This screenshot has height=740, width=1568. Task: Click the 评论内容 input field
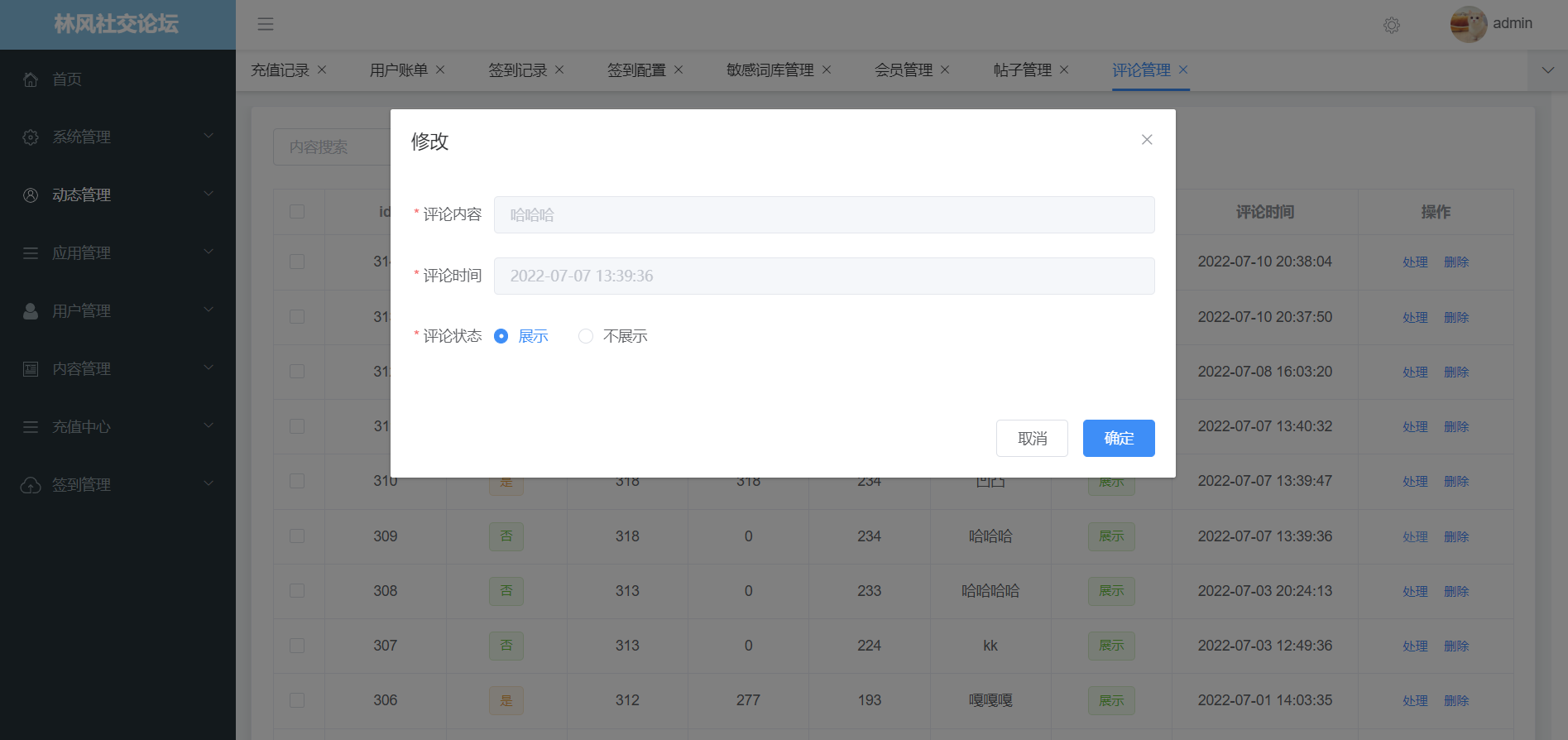click(x=823, y=215)
